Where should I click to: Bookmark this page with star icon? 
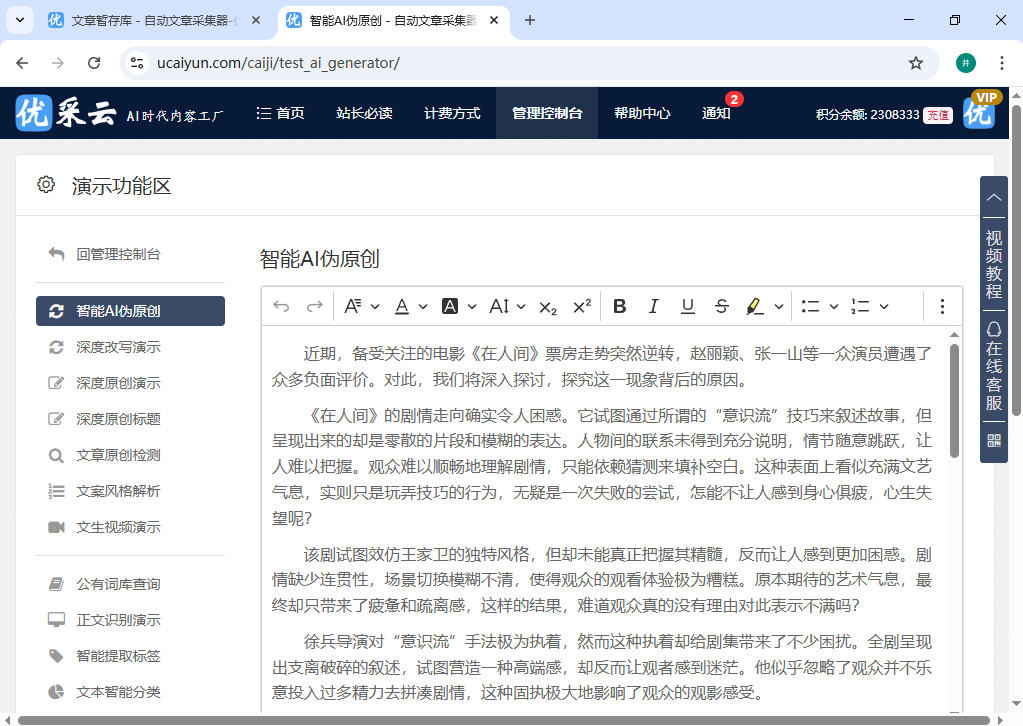point(915,63)
